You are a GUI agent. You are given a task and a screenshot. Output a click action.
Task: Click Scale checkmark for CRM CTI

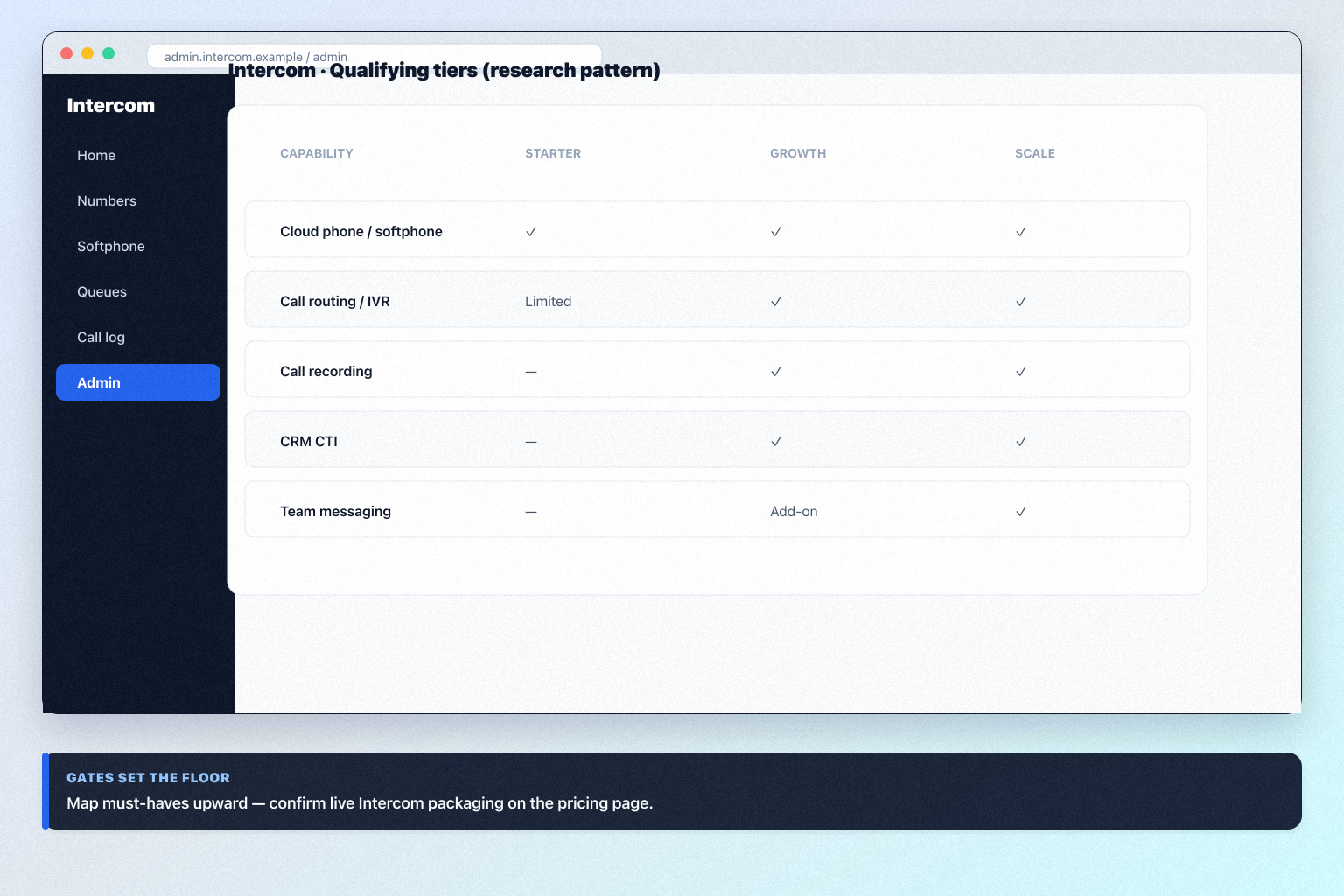click(1021, 442)
